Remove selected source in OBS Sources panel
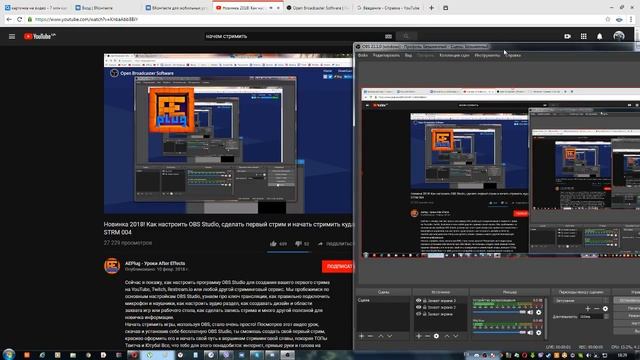640x360 pixels. [x=427, y=336]
